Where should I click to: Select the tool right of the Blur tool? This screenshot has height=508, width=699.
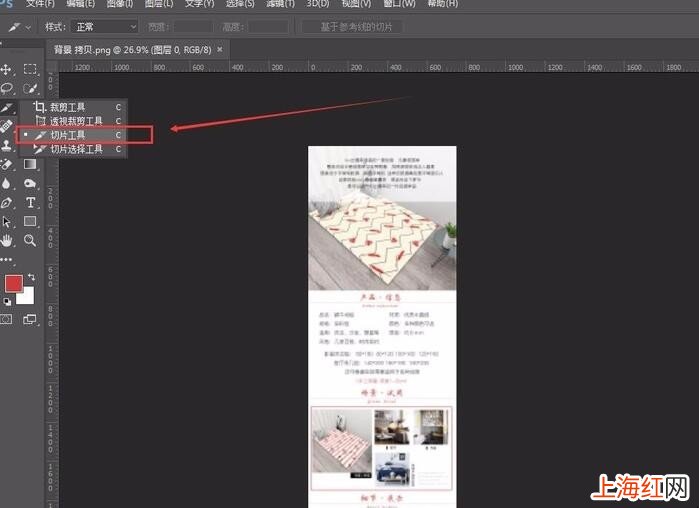click(x=30, y=183)
